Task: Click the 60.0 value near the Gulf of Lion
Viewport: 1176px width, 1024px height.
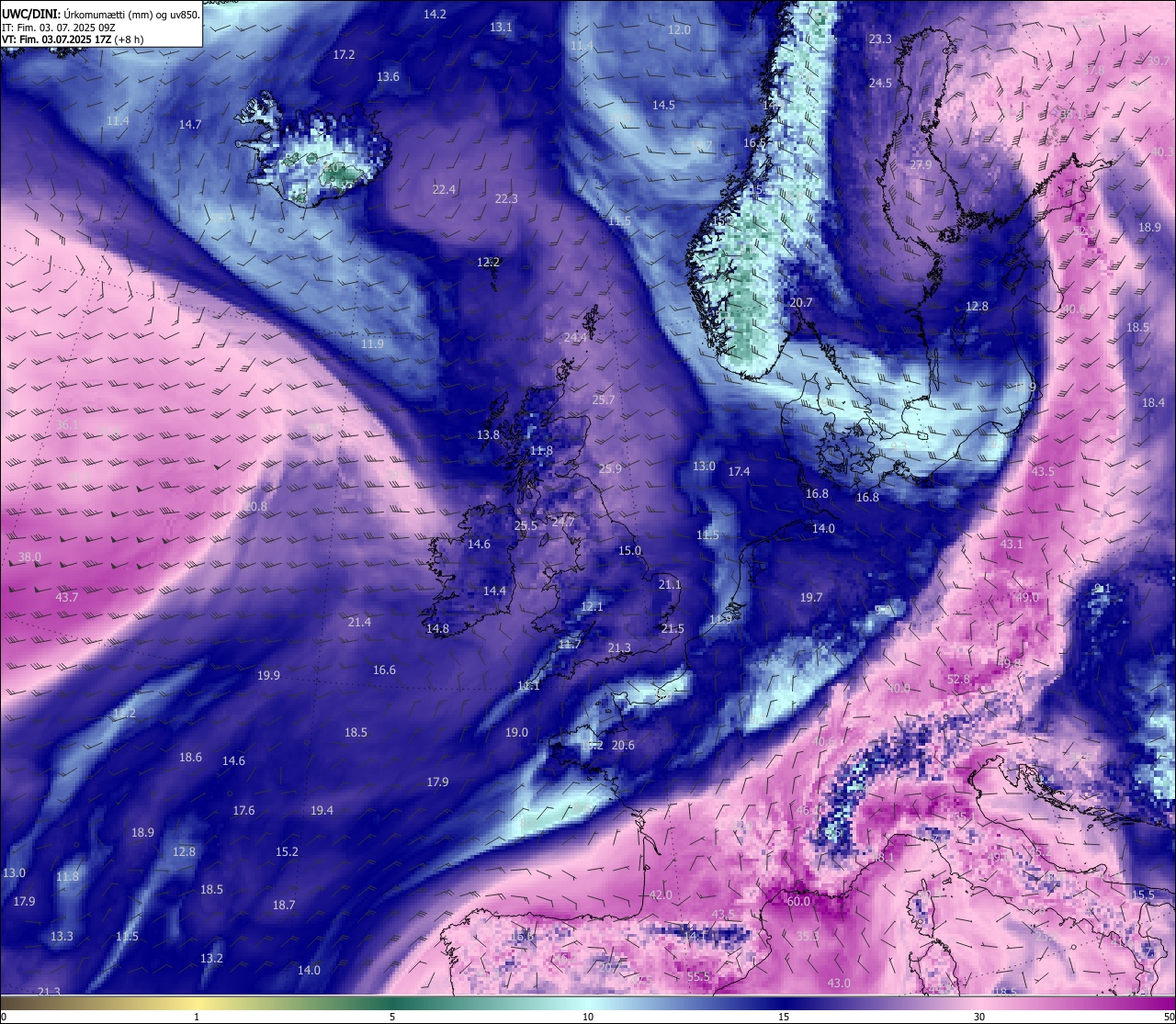Action: (798, 901)
